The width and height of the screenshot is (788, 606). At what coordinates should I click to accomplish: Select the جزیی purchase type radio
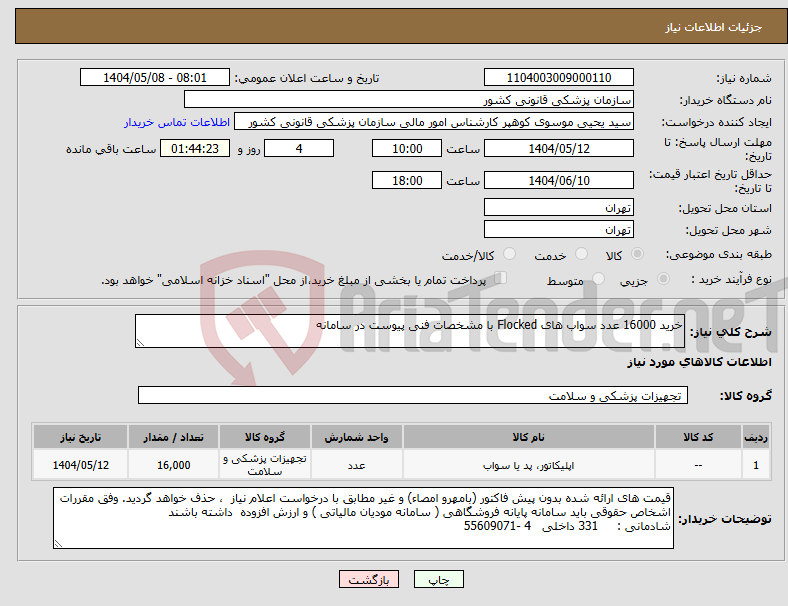(x=663, y=279)
